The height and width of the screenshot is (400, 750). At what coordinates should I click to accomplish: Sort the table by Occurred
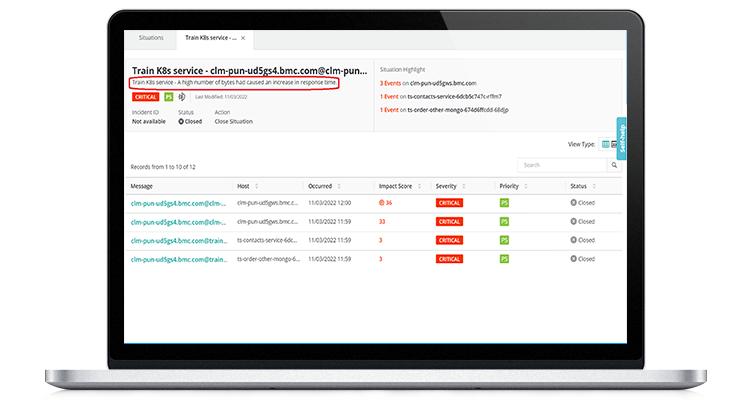(339, 186)
